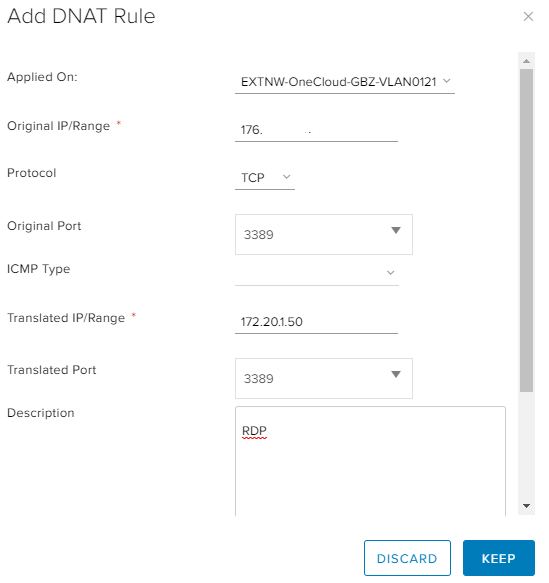Open Translated Port dropdown arrow
Image resolution: width=549 pixels, height=583 pixels.
point(396,374)
